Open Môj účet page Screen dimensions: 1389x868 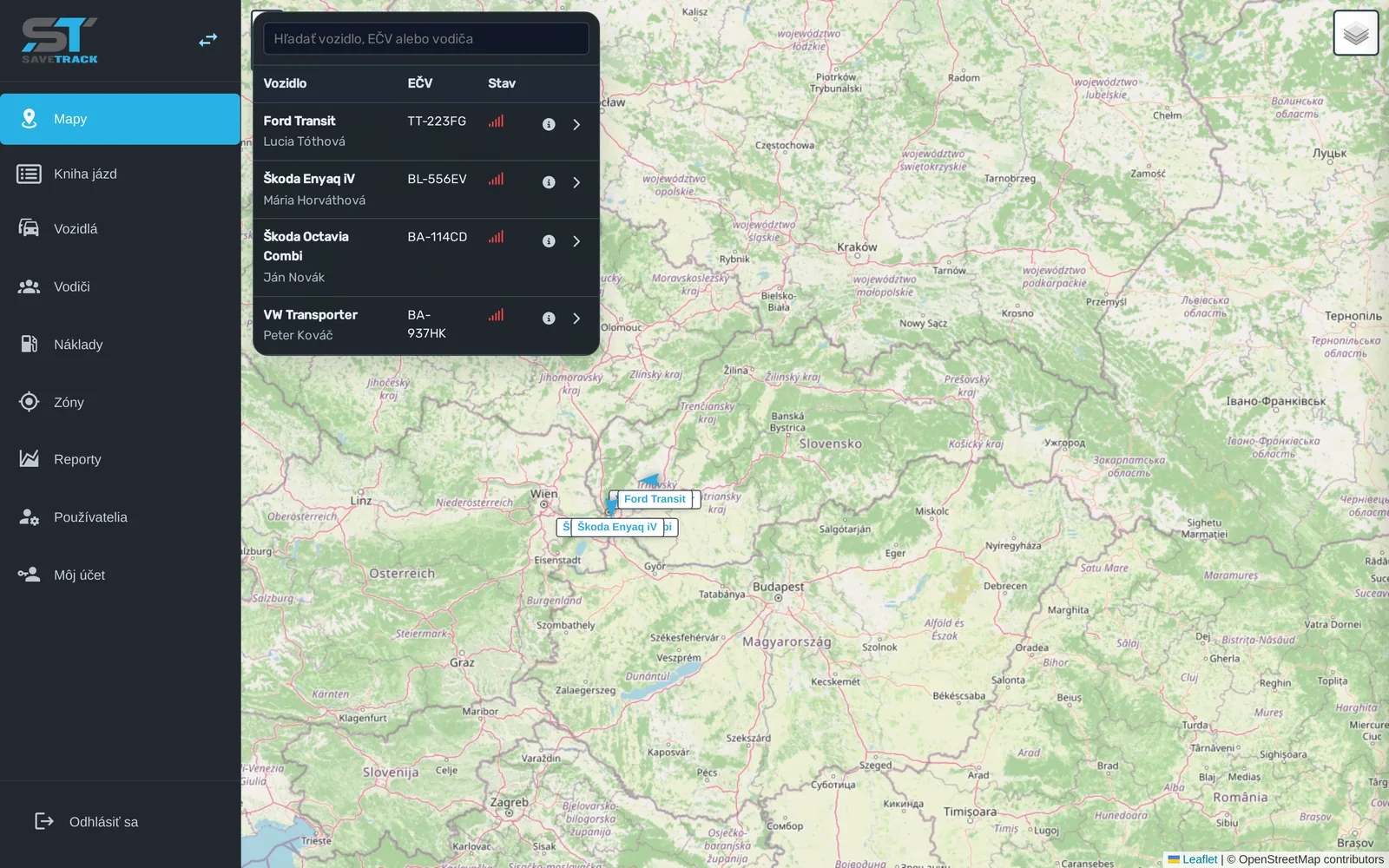(120, 575)
